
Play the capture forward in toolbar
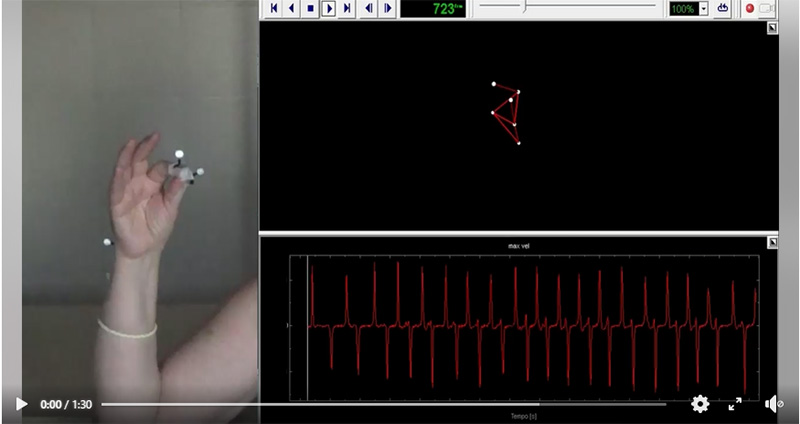(x=329, y=8)
